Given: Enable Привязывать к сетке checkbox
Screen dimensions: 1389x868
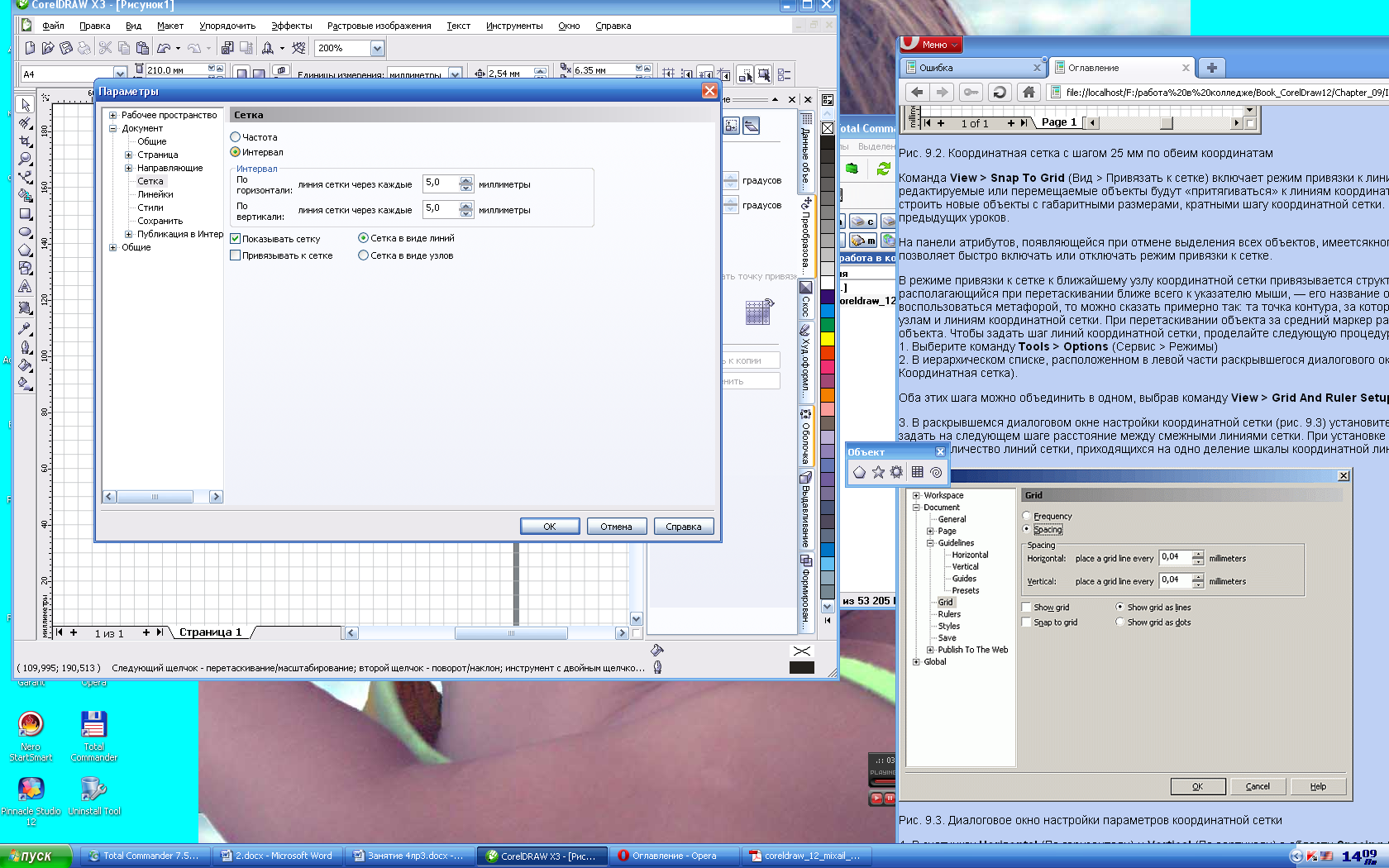Looking at the screenshot, I should coord(235,256).
